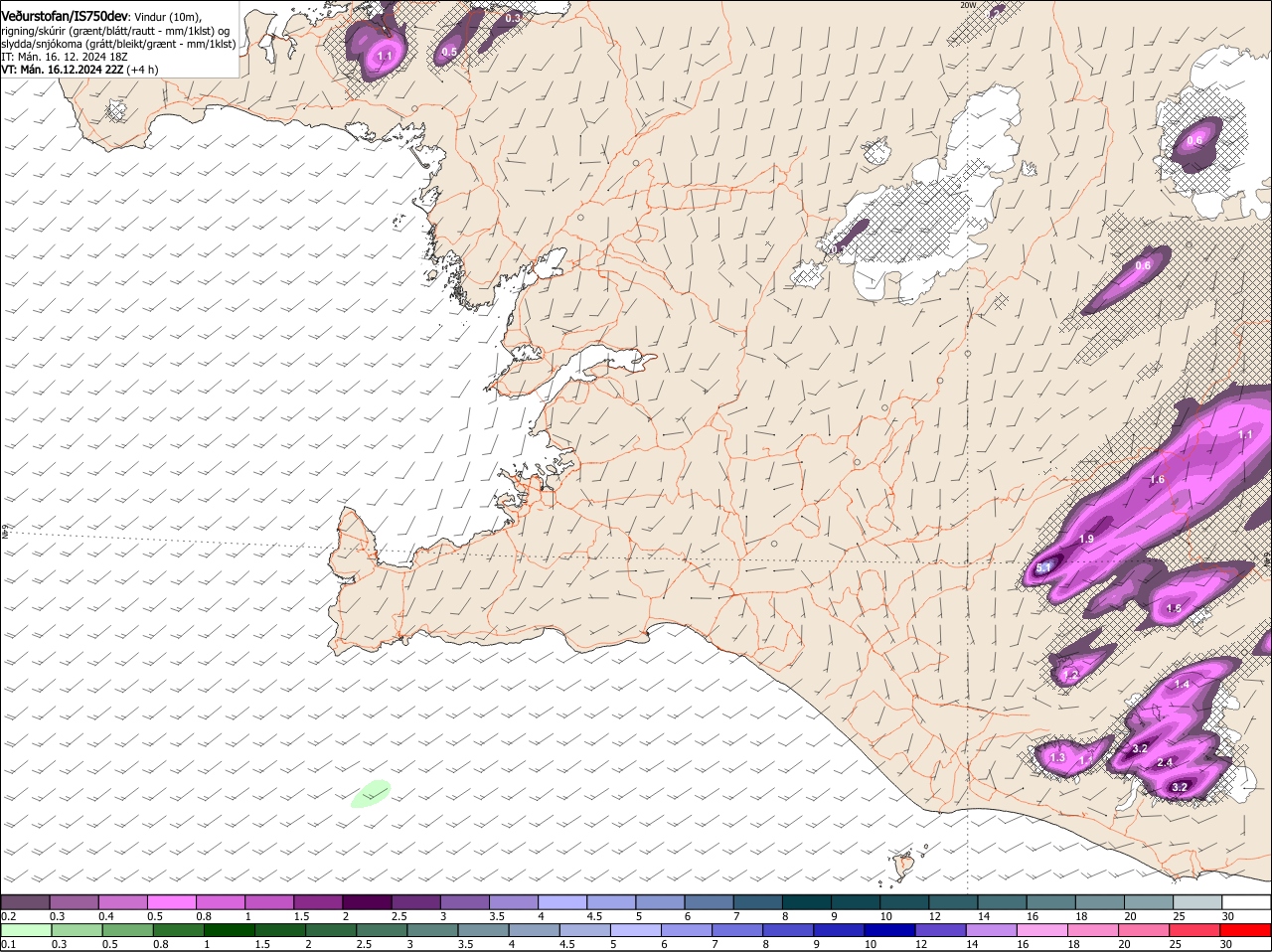Pick the grey-green 3–3.5 swatch in lower scale
1272x952 pixels.
tap(432, 930)
